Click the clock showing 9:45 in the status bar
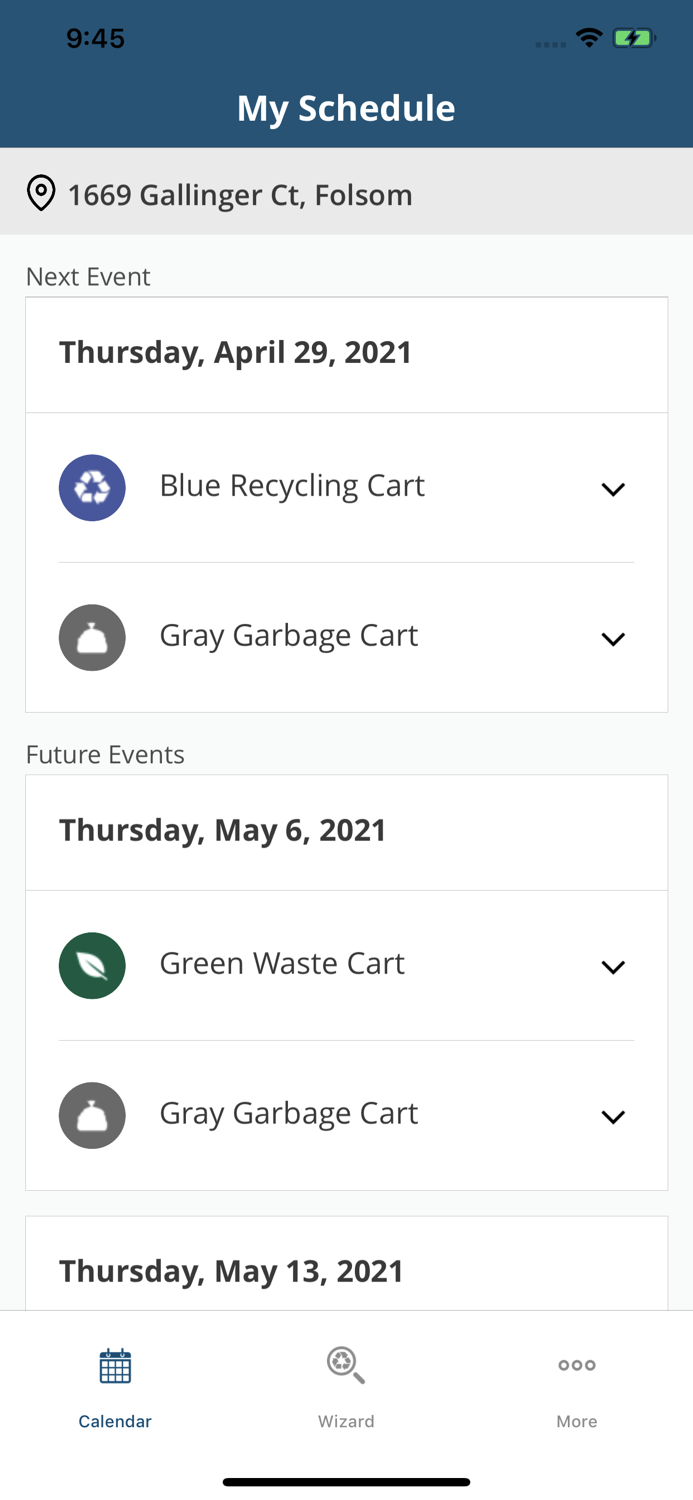 tap(96, 36)
